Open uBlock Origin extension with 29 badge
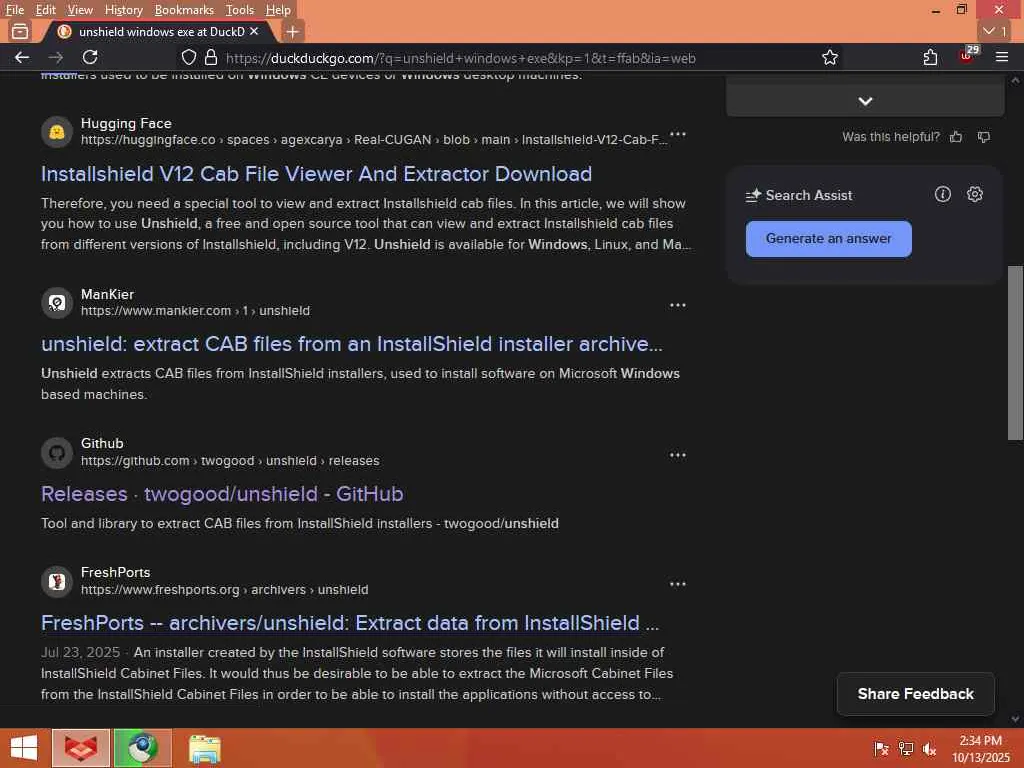This screenshot has height=768, width=1024. coord(968,56)
